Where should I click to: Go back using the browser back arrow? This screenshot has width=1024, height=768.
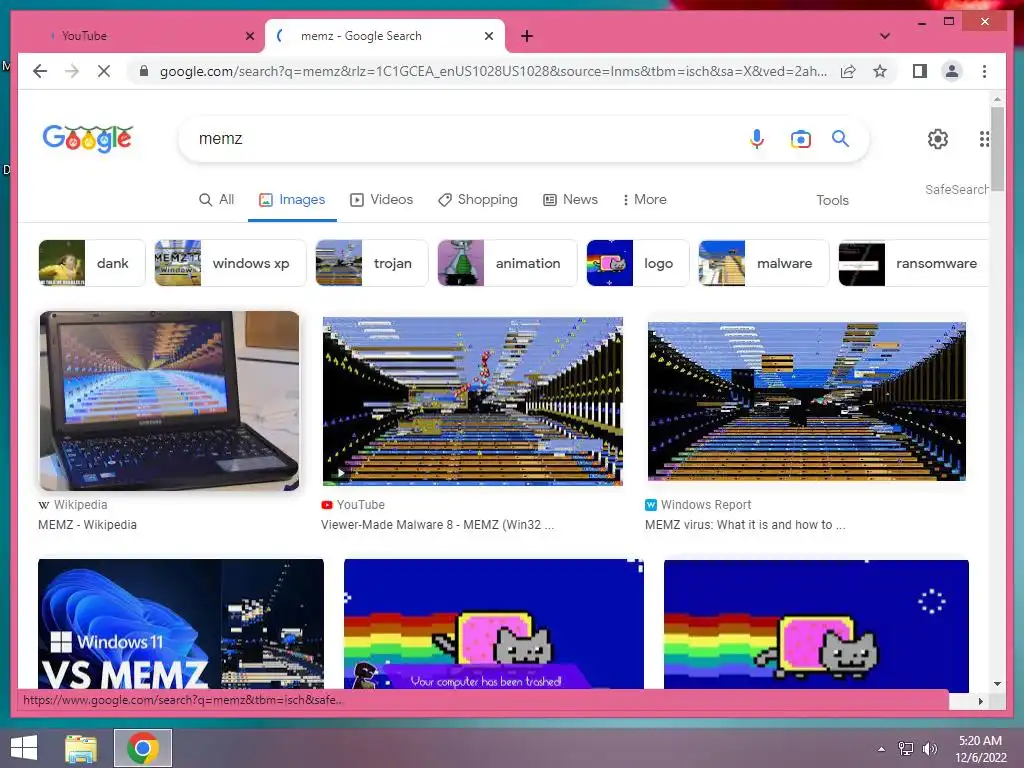point(40,71)
